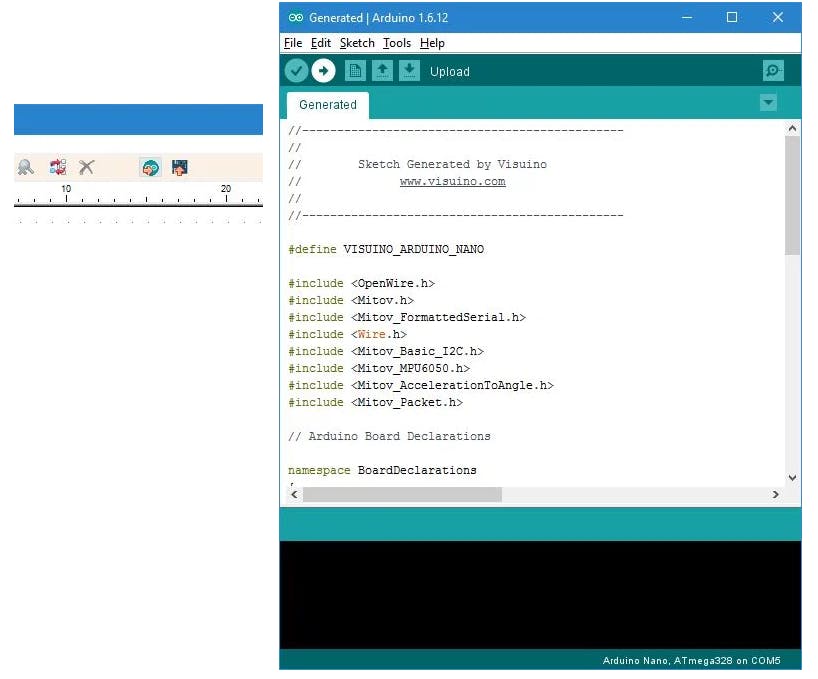The height and width of the screenshot is (679, 818).
Task: Click the Upload arrow button
Action: [x=323, y=71]
